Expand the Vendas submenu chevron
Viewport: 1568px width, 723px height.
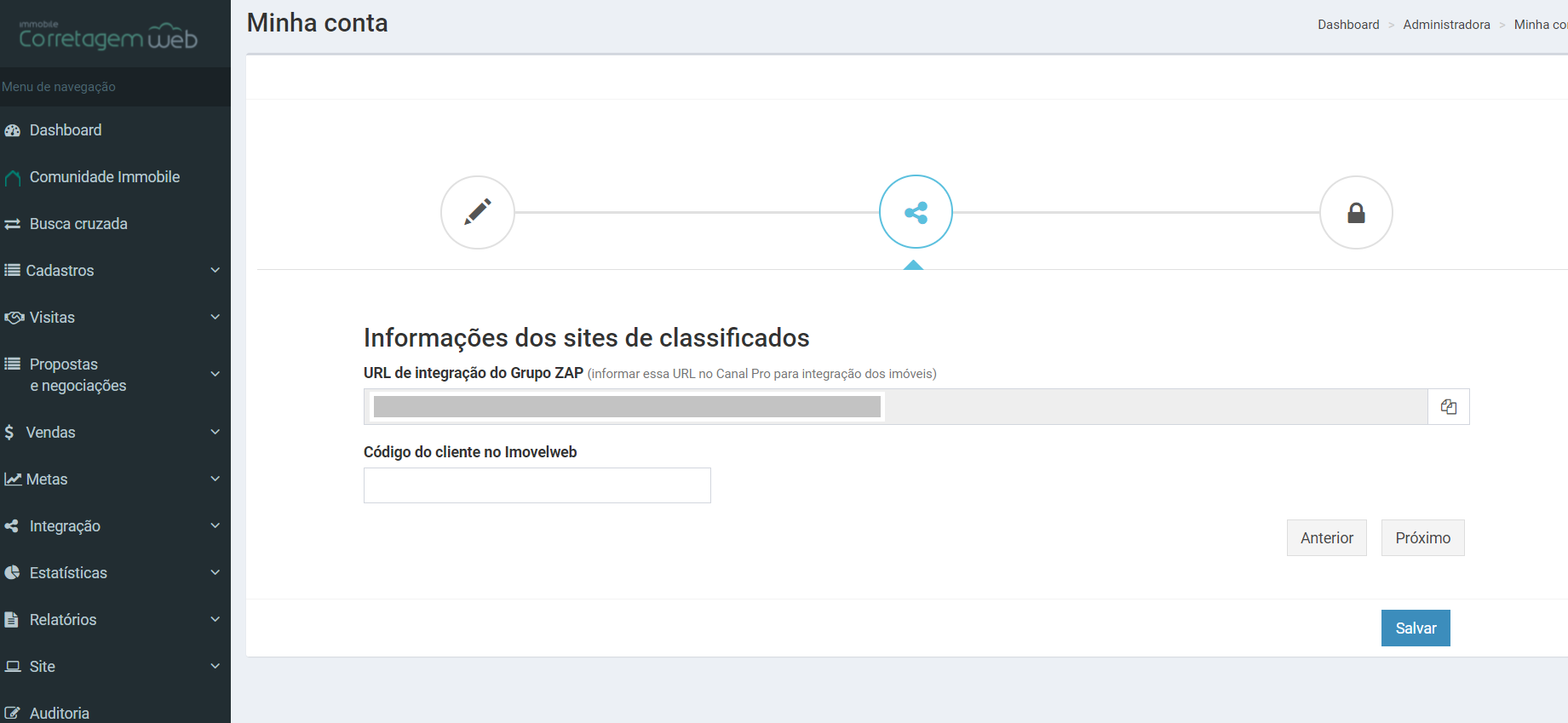215,432
